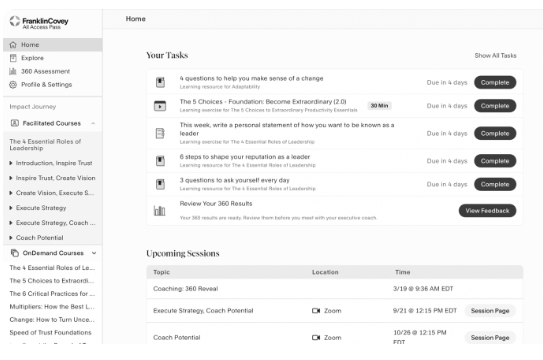Expand the Coach Potential module
The width and height of the screenshot is (543, 360).
click(x=11, y=238)
